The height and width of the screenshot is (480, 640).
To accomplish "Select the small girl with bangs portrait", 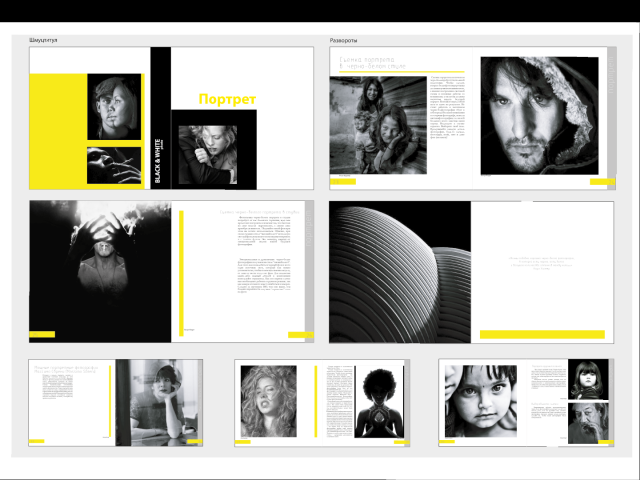I will tap(588, 380).
